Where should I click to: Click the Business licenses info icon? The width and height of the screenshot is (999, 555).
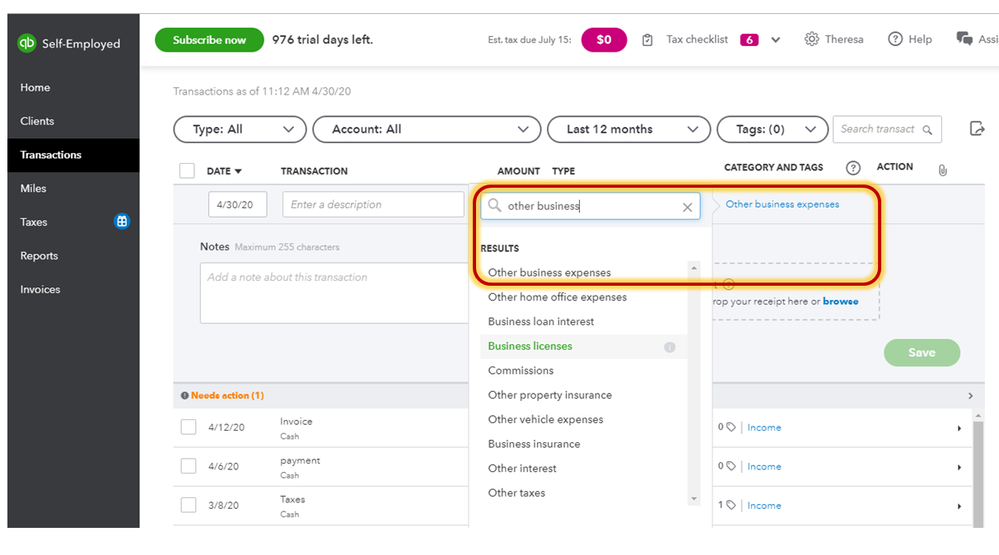tap(670, 347)
